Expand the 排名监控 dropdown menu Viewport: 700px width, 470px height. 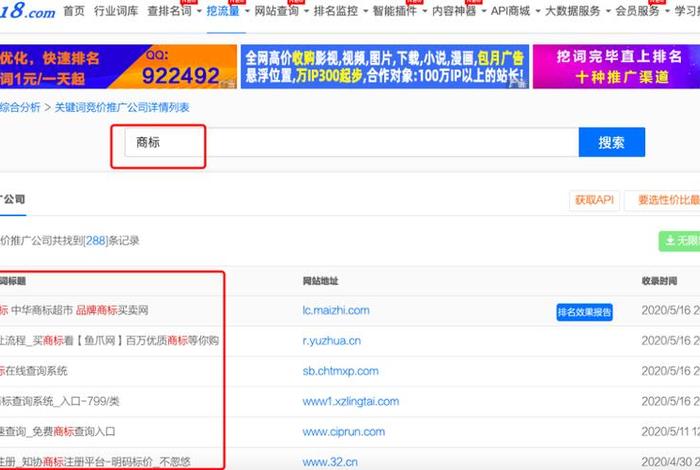pyautogui.click(x=341, y=11)
